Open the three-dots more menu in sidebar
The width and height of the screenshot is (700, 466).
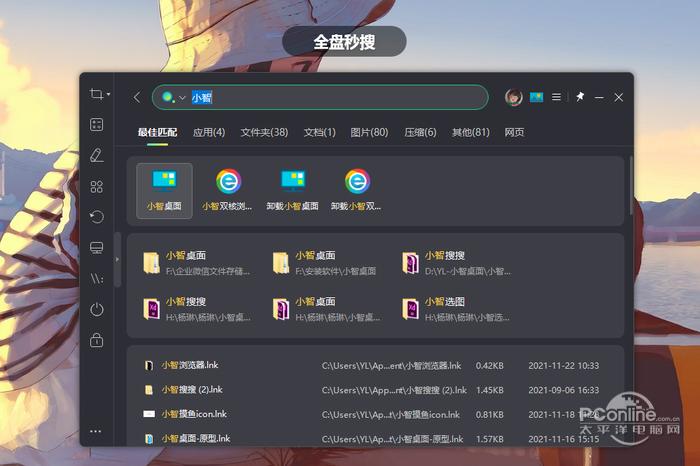tap(96, 431)
